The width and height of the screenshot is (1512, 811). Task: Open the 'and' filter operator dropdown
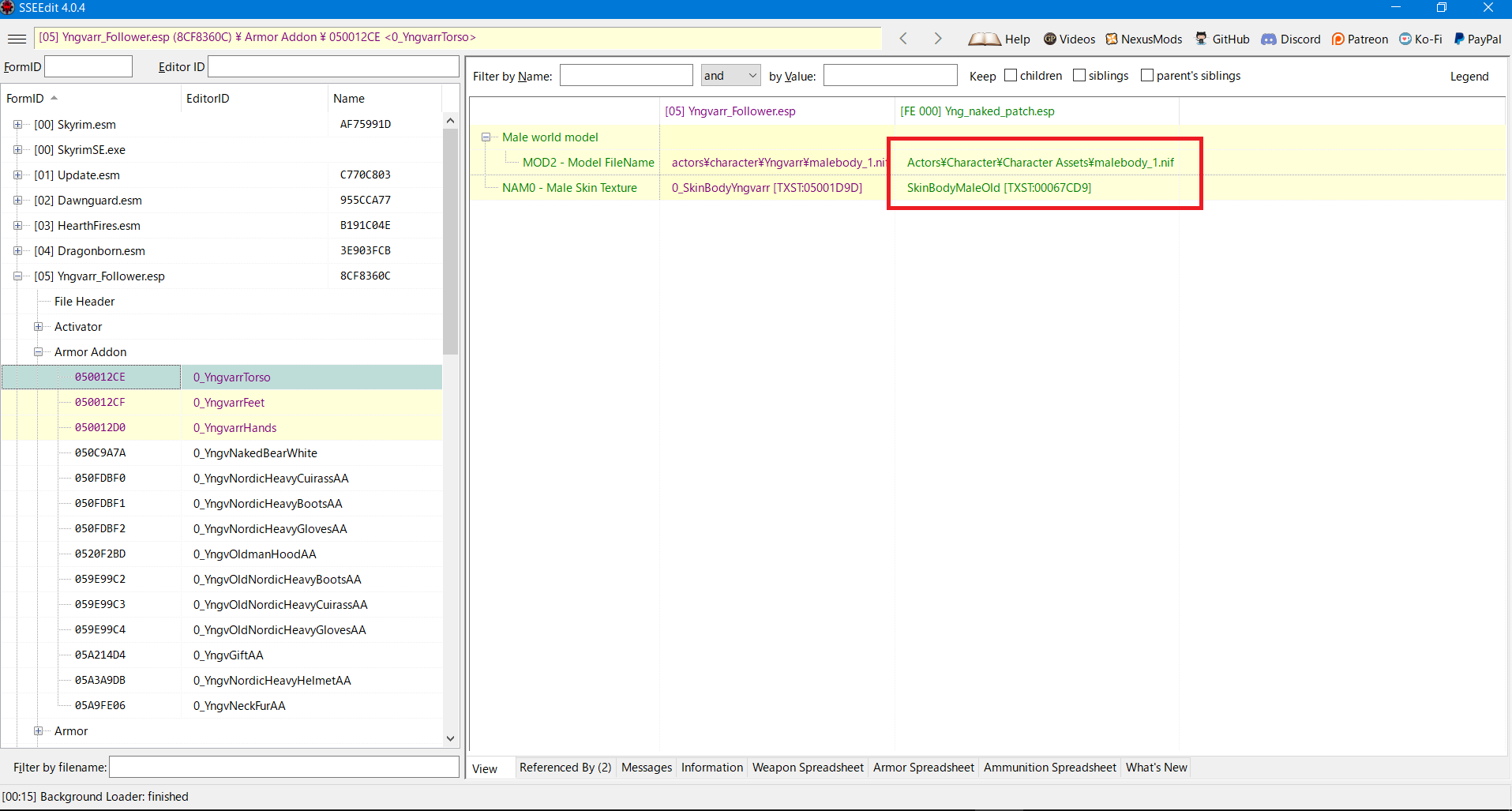pyautogui.click(x=730, y=76)
